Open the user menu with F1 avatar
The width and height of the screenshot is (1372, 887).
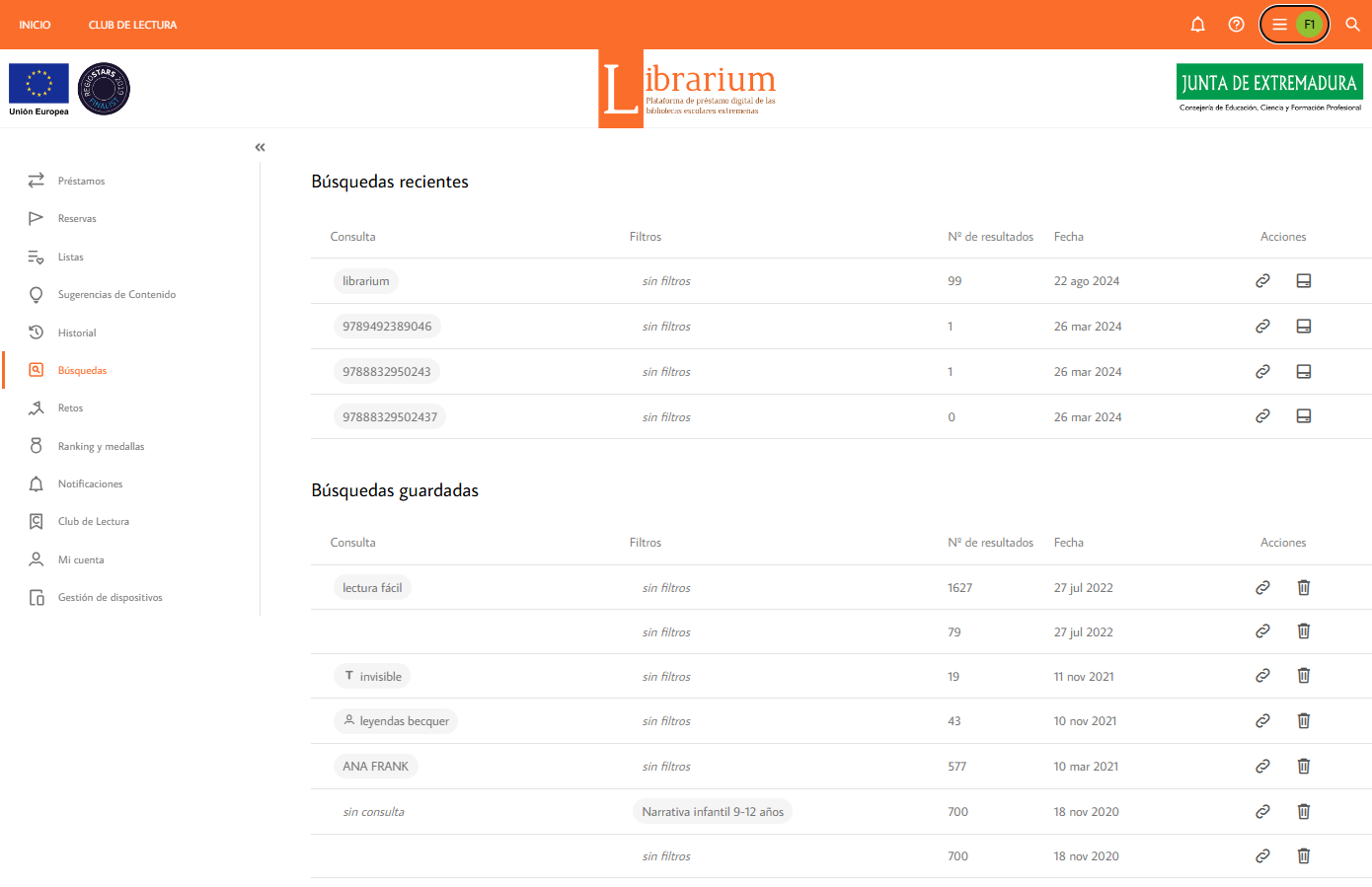click(1294, 25)
